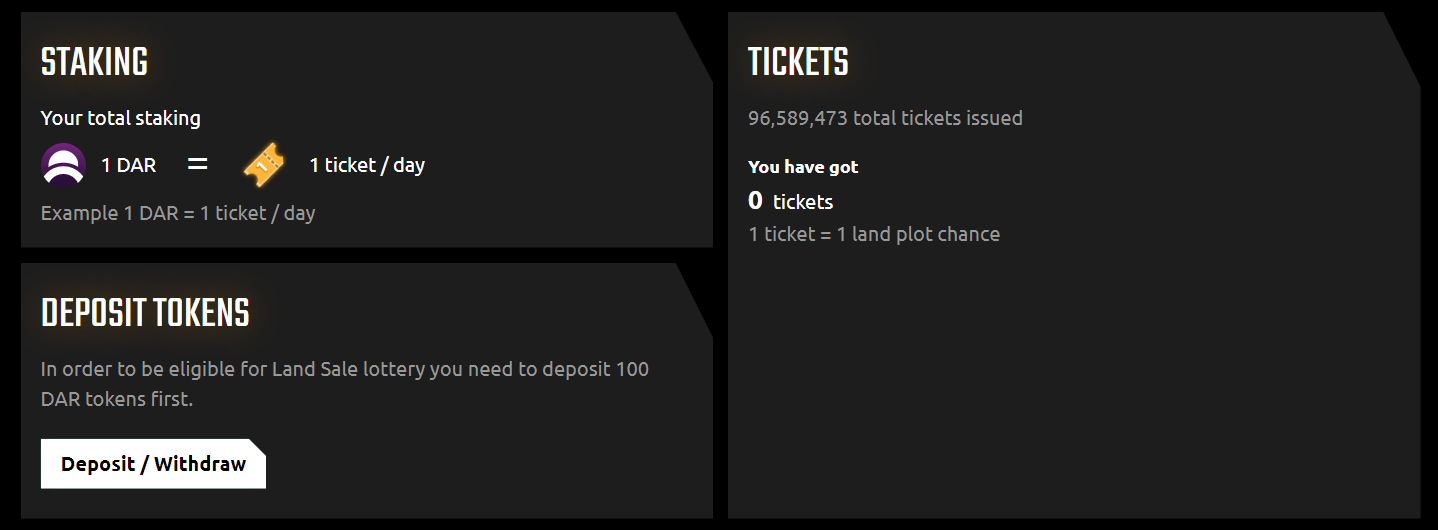
Task: Select the STAKING panel heading
Action: click(94, 62)
